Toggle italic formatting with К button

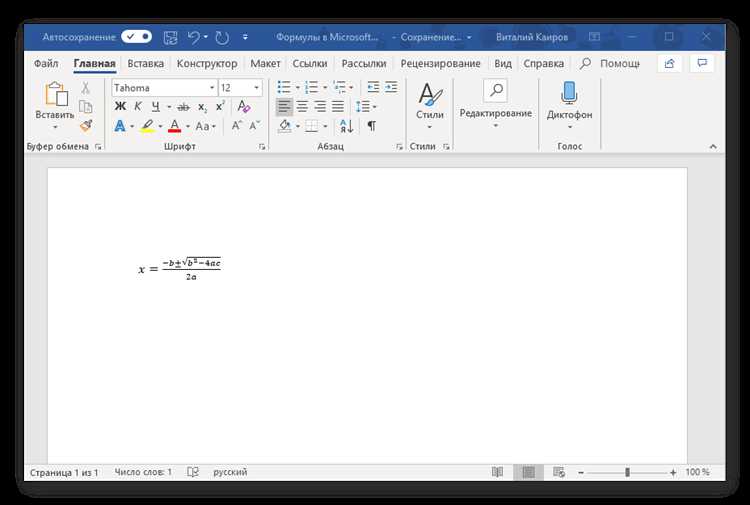click(138, 107)
